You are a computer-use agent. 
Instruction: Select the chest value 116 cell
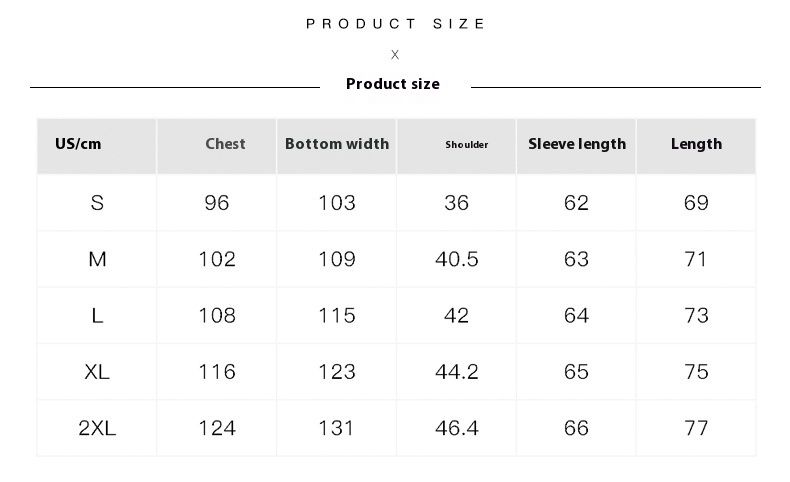coord(217,372)
